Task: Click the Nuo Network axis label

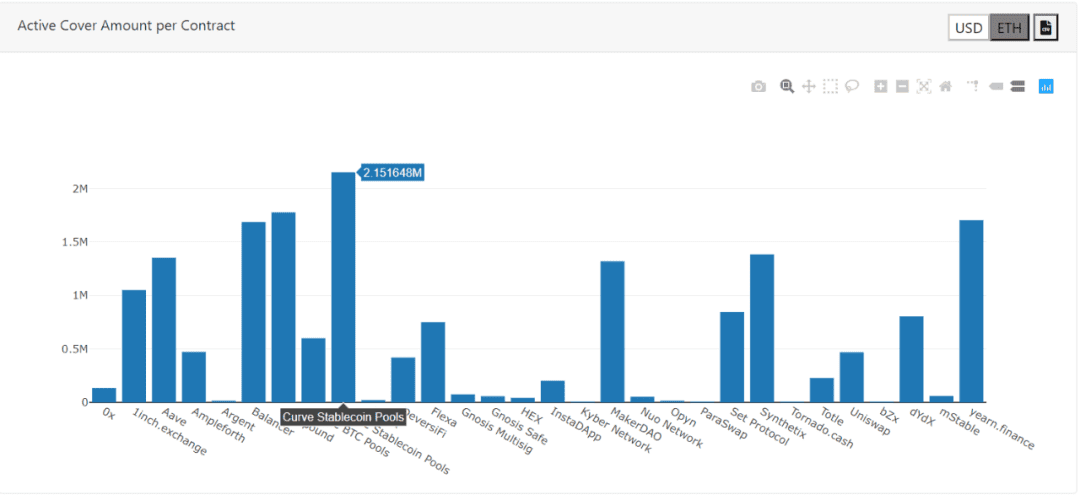Action: 672,429
